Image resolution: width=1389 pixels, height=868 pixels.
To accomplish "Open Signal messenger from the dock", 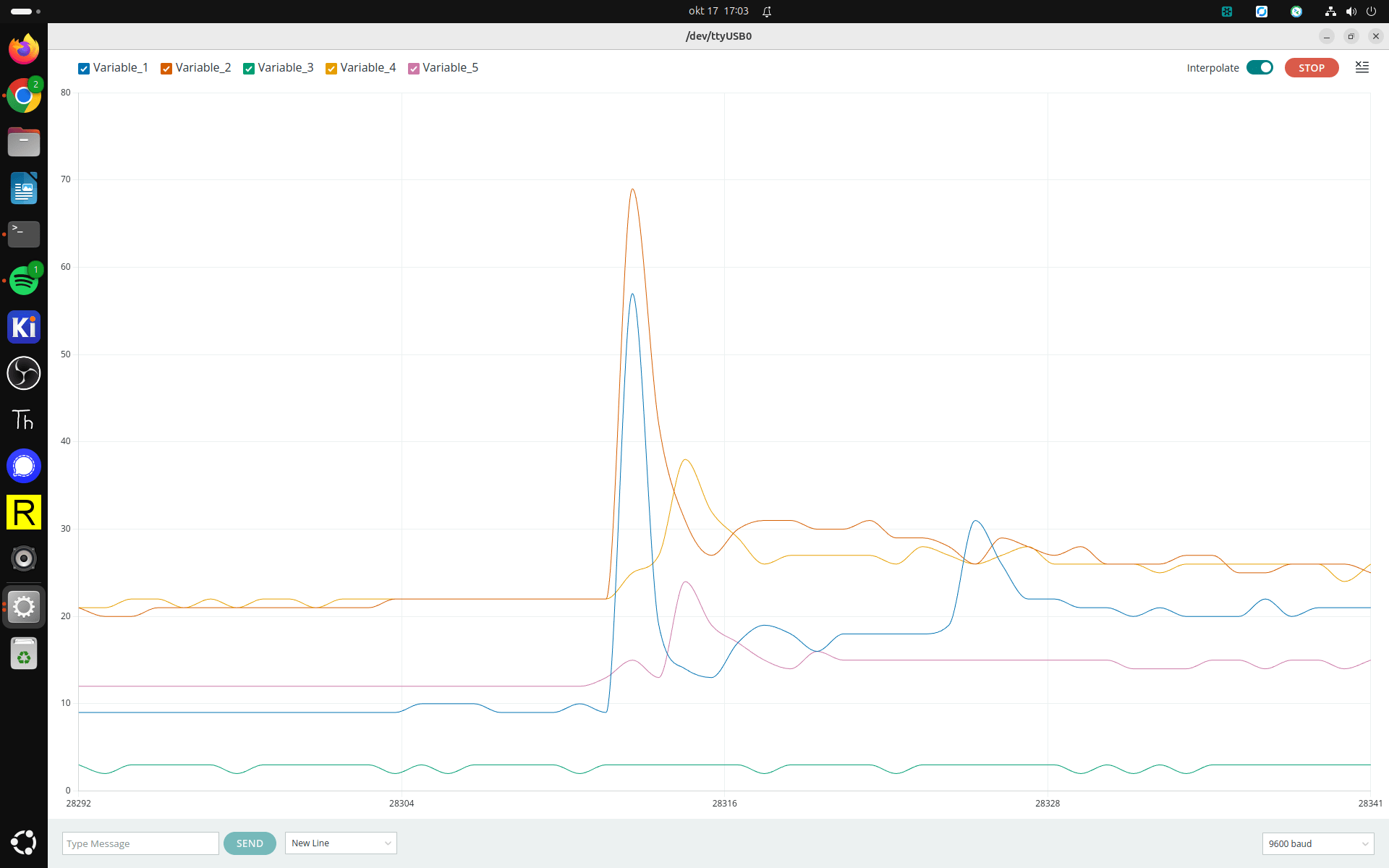I will click(24, 466).
